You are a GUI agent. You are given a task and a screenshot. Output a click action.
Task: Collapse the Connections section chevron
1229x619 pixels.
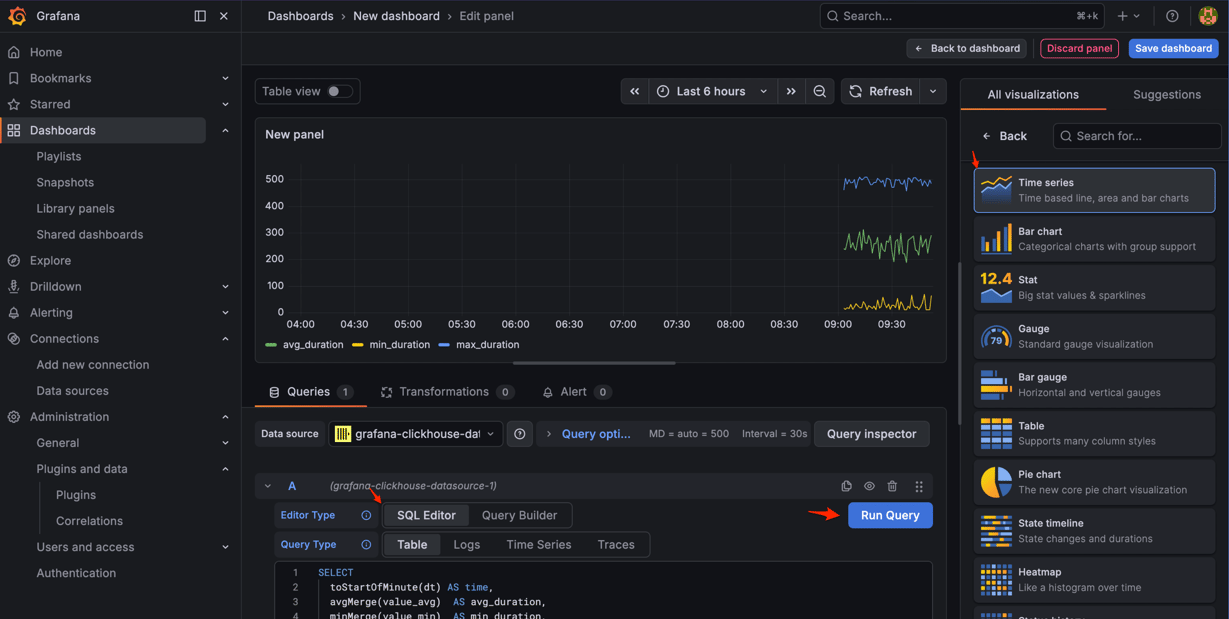tap(225, 338)
